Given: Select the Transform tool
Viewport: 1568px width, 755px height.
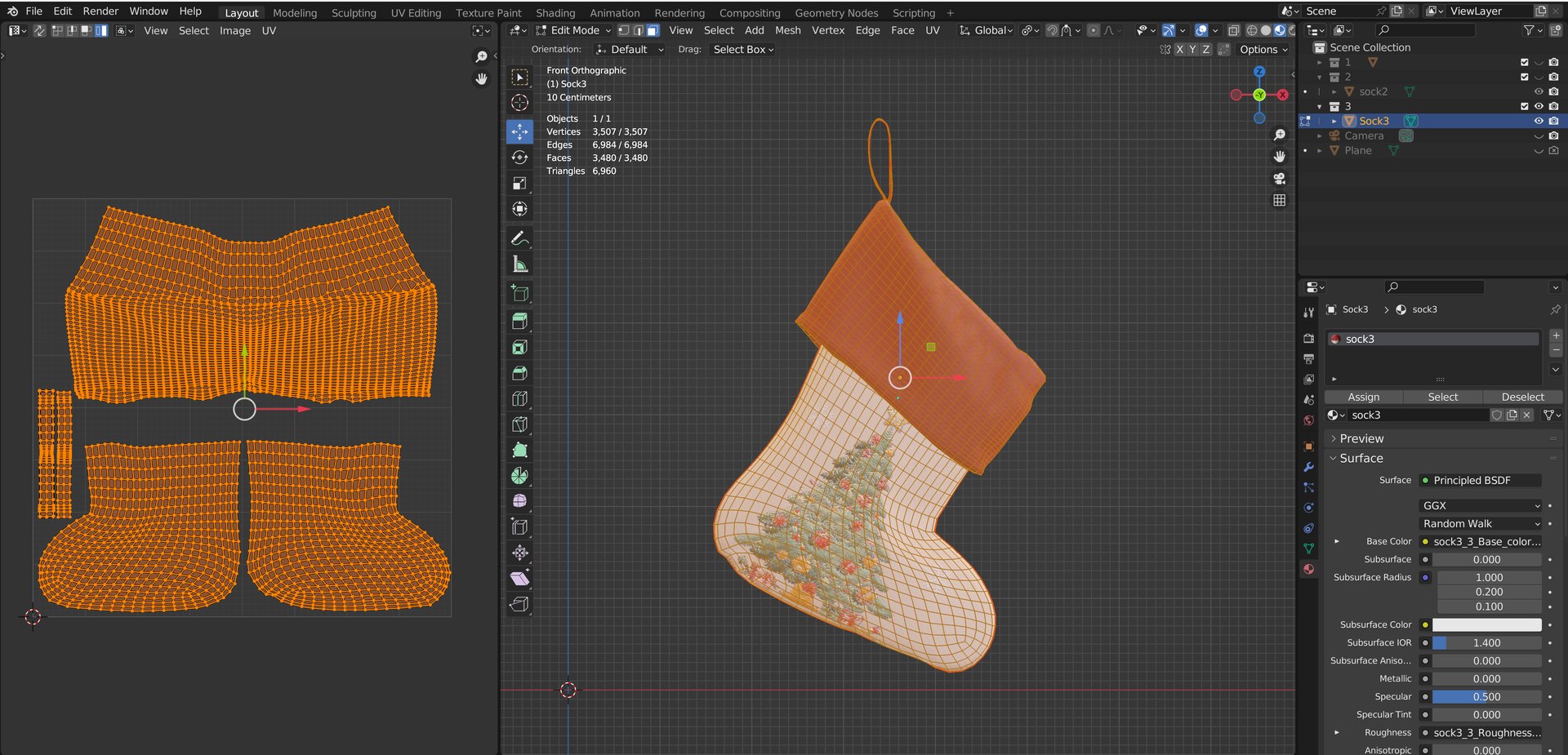Looking at the screenshot, I should tap(519, 209).
